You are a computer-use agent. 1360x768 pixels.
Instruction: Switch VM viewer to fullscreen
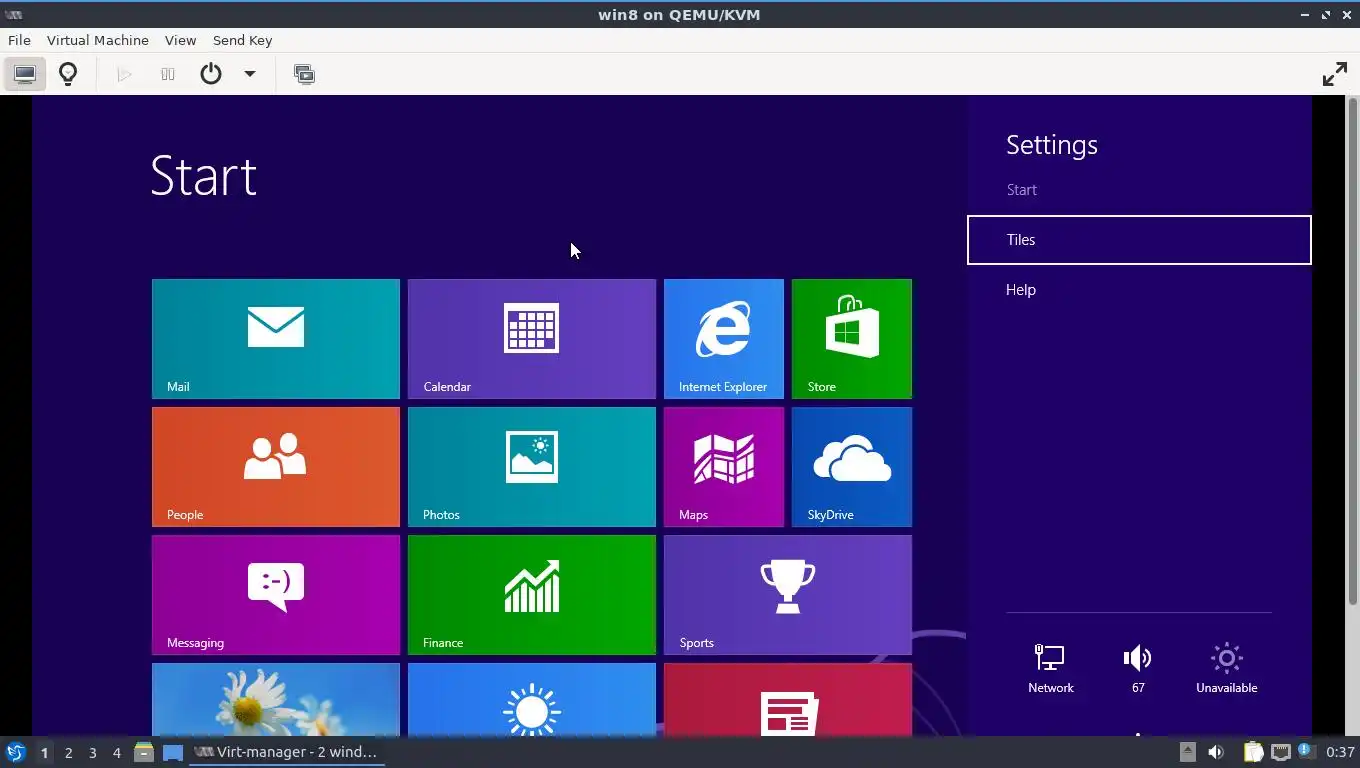coord(1334,74)
